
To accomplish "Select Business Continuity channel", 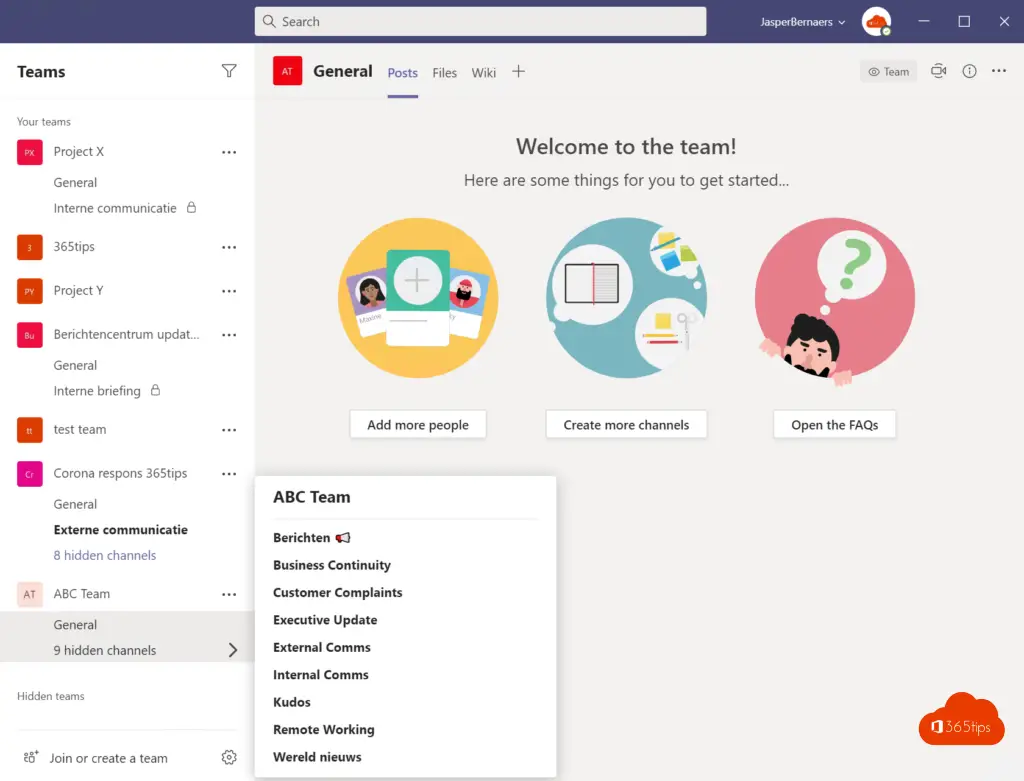I will 332,565.
